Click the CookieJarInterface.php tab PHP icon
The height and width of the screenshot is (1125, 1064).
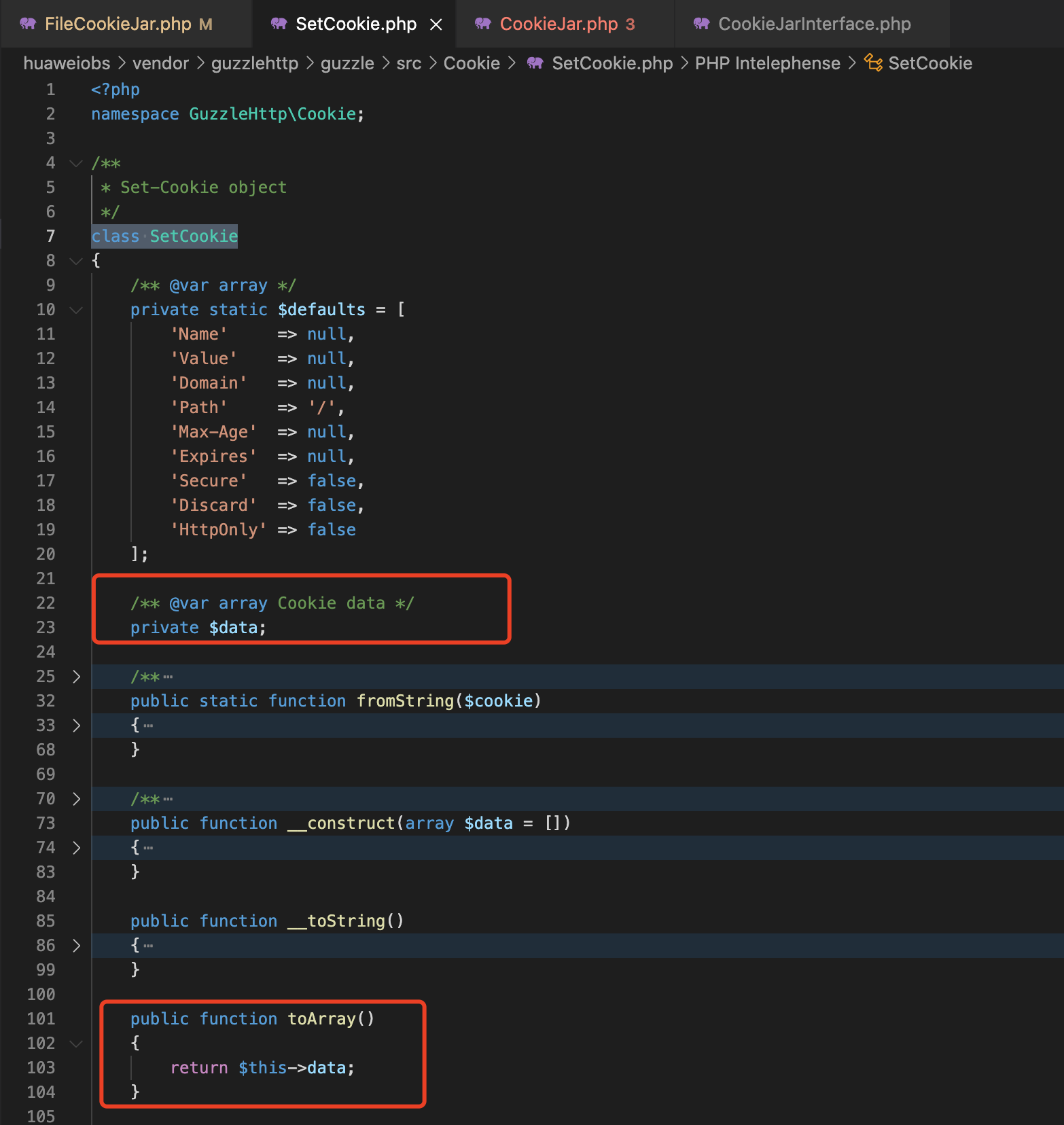[702, 24]
